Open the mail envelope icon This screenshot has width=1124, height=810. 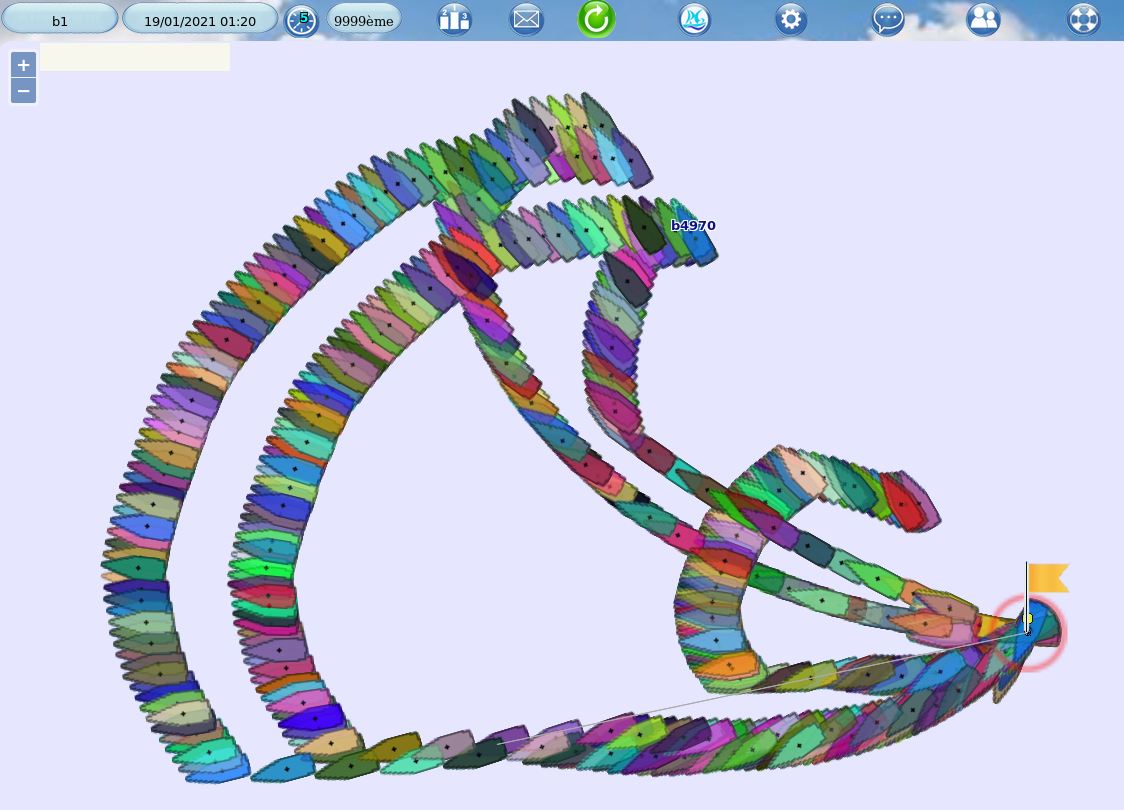[x=527, y=19]
